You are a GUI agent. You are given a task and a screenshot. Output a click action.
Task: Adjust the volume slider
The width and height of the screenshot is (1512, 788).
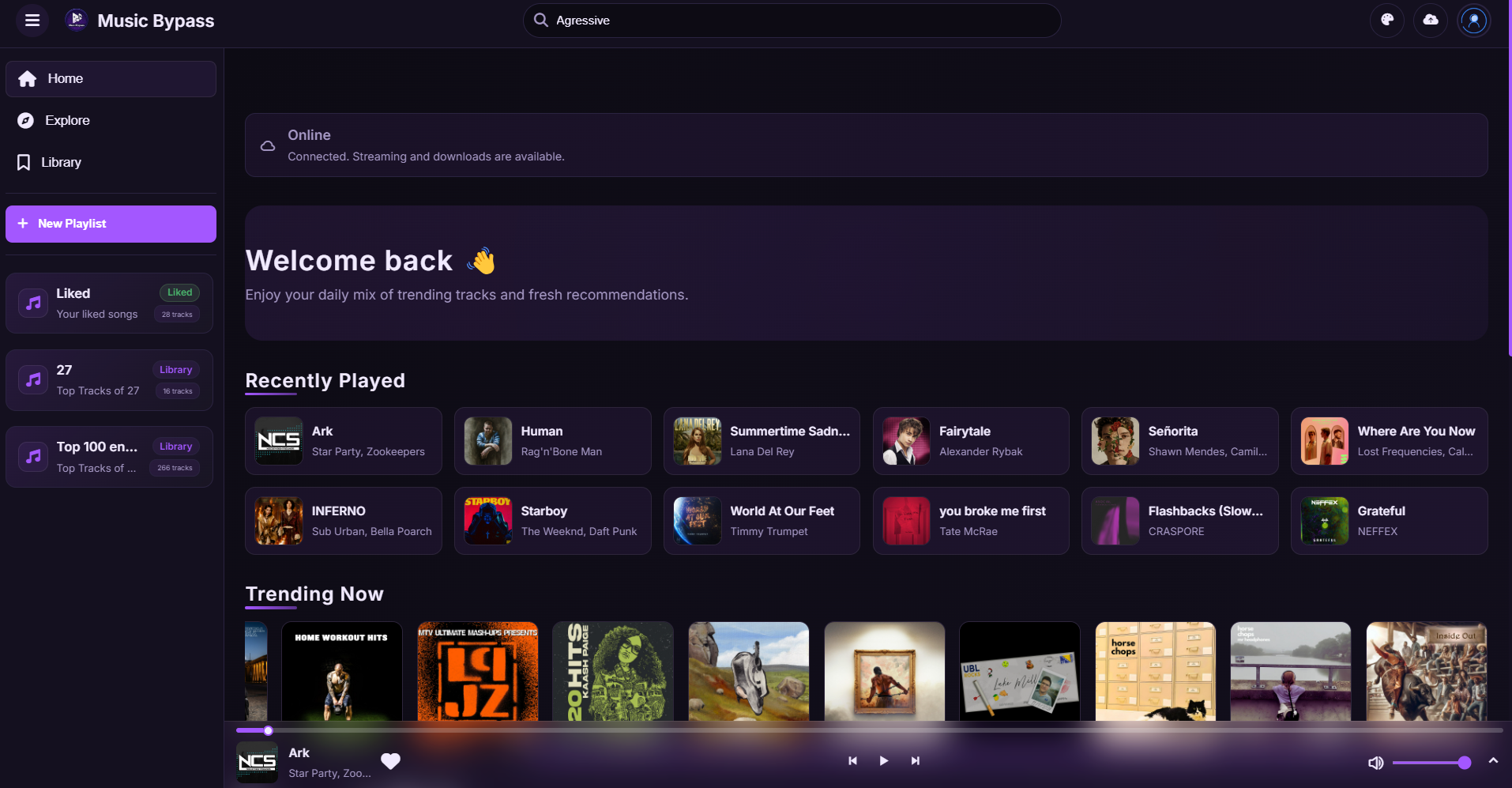pyautogui.click(x=1431, y=762)
